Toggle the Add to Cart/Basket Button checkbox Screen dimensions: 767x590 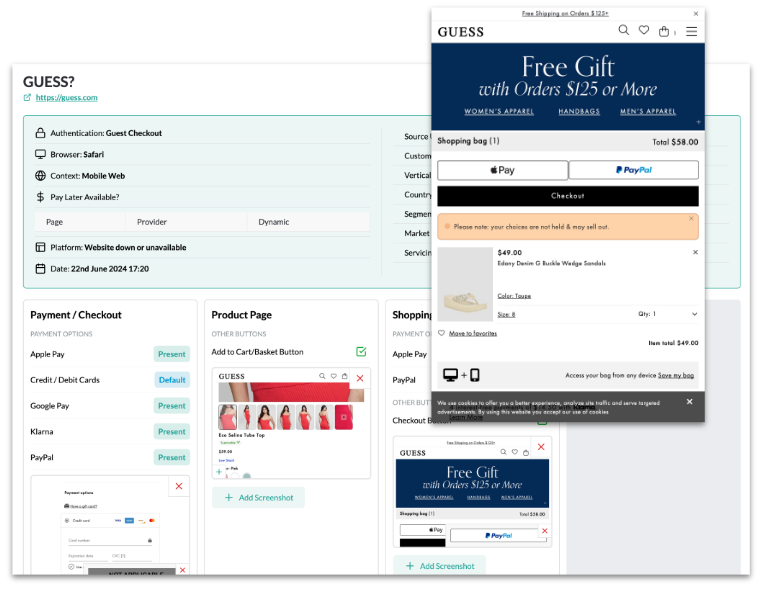tap(361, 352)
